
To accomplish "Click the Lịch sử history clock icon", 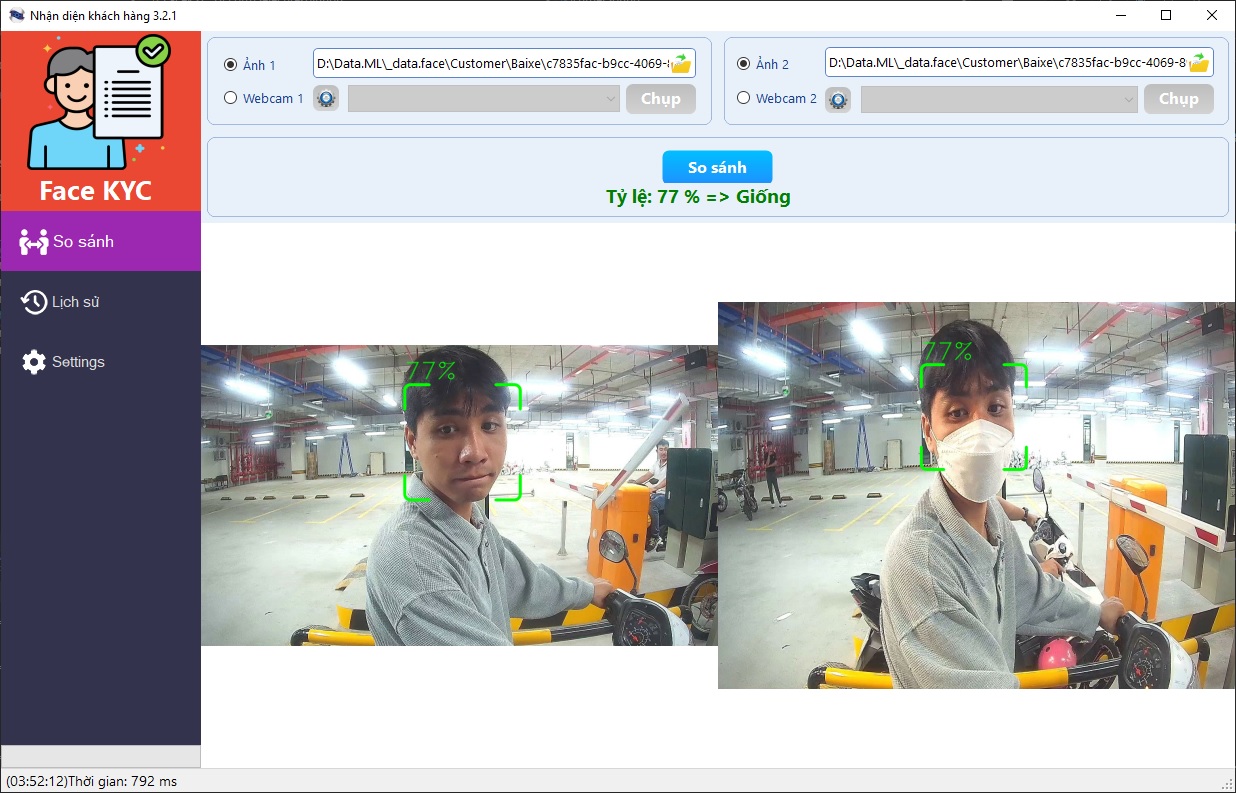I will (x=34, y=302).
